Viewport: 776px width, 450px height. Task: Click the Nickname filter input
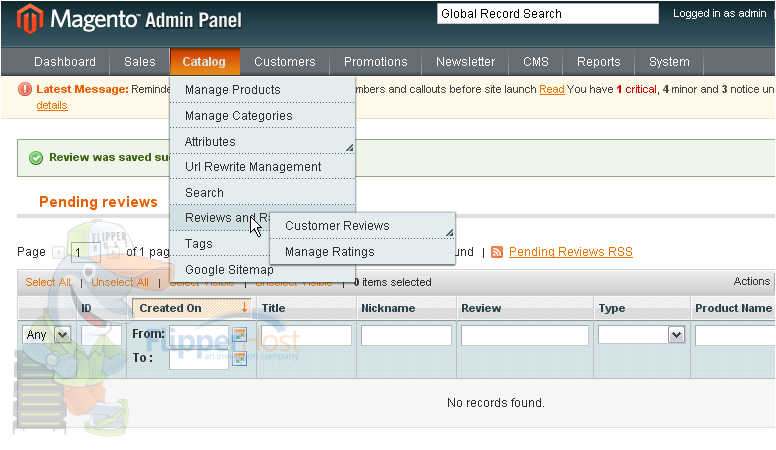click(x=406, y=335)
